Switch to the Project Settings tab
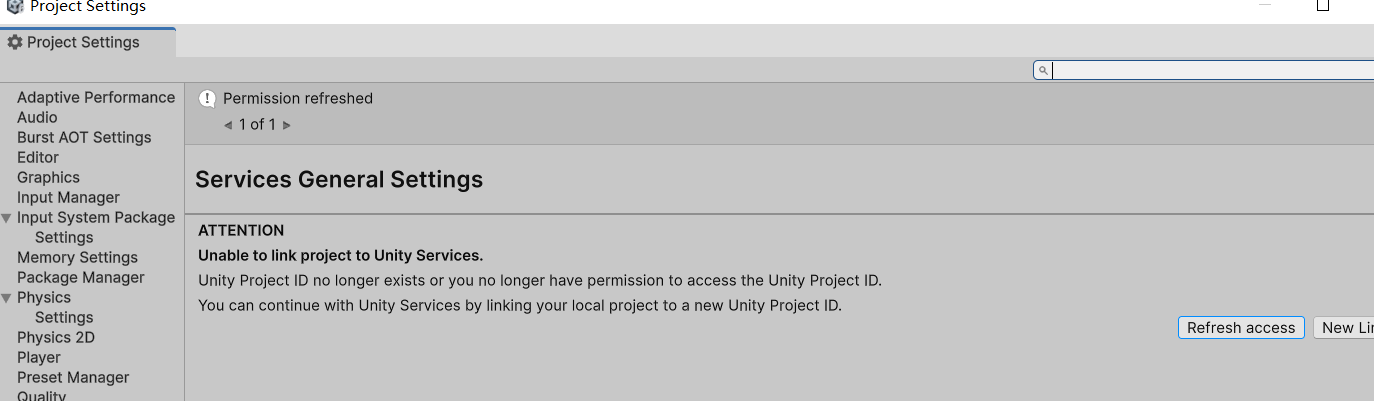 (83, 43)
